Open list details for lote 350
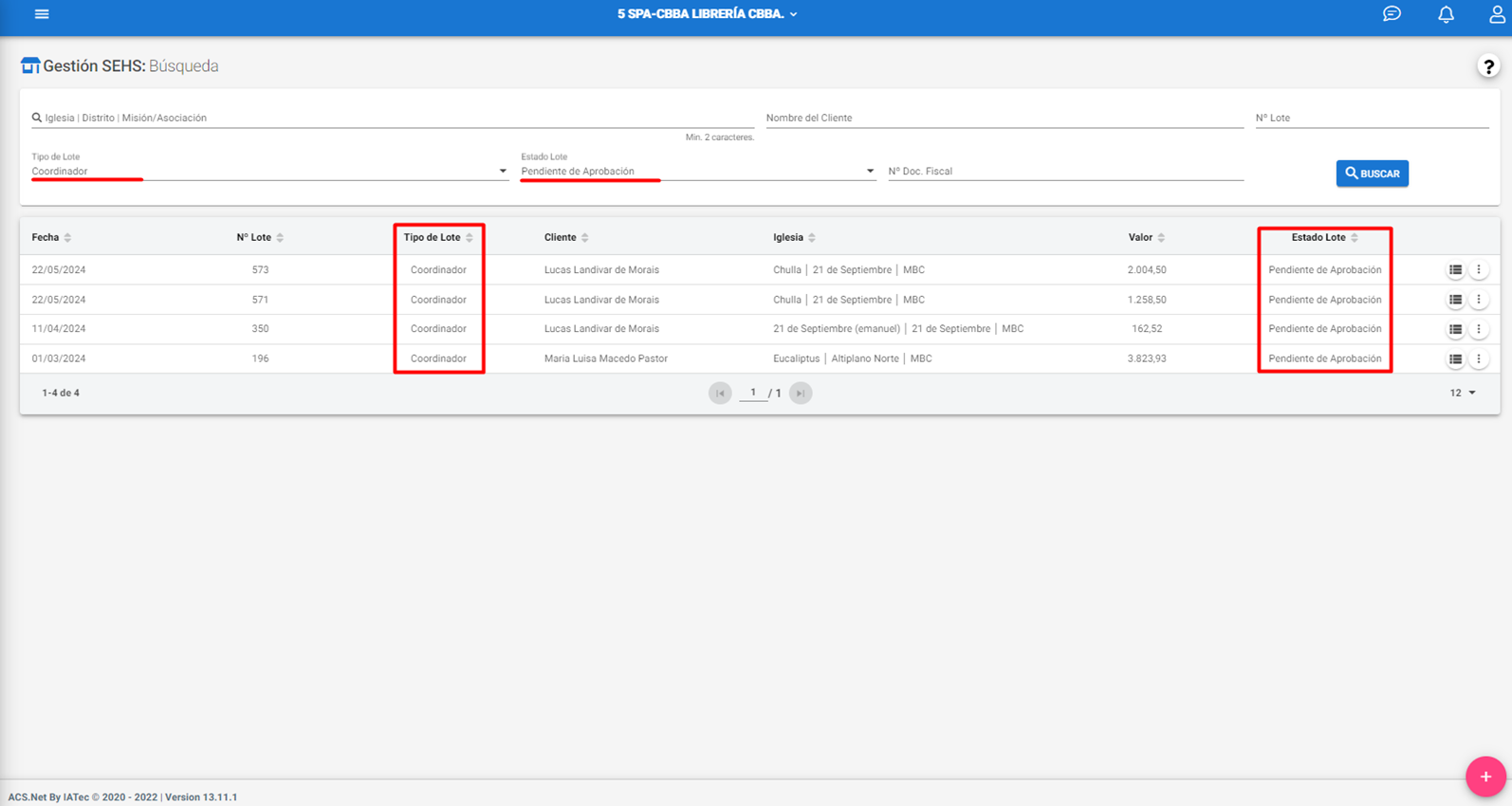Image resolution: width=1512 pixels, height=806 pixels. pos(1455,329)
